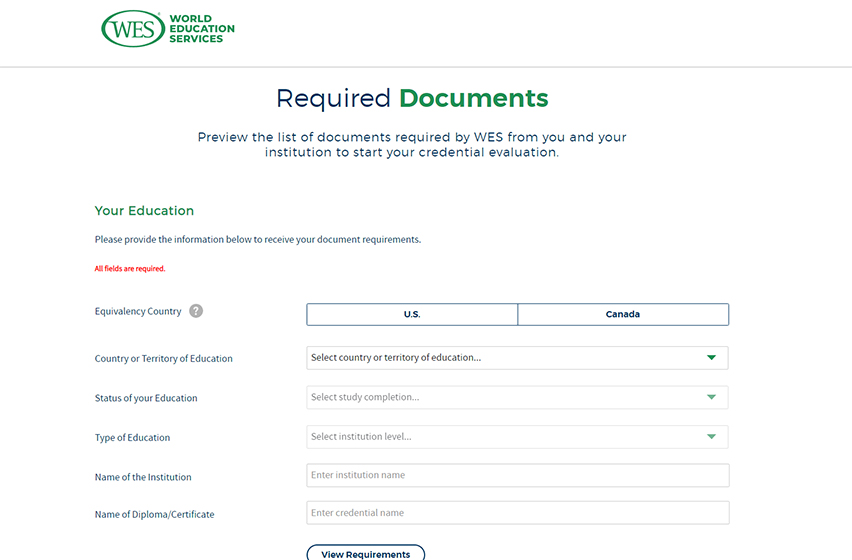852x560 pixels.
Task: Select Canada as equivalency country
Action: [623, 314]
